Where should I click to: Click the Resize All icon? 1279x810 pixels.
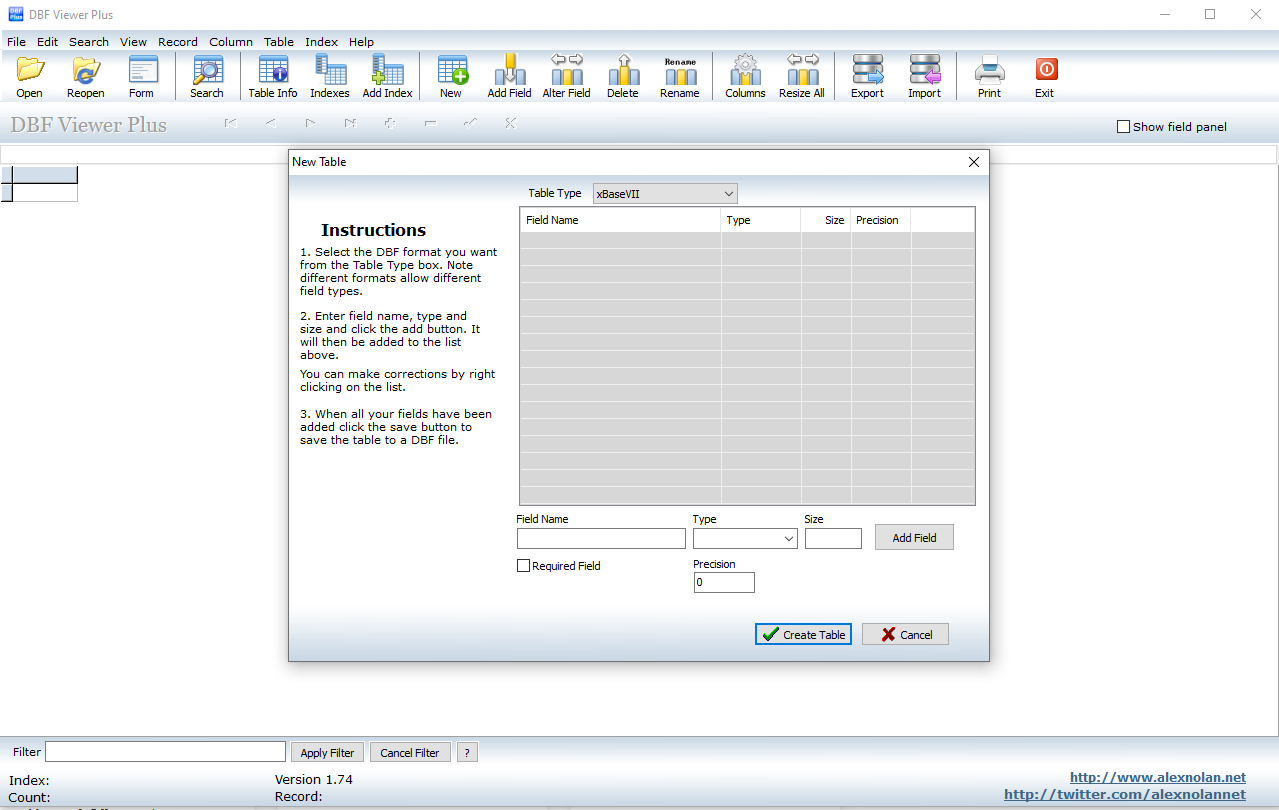coord(802,76)
